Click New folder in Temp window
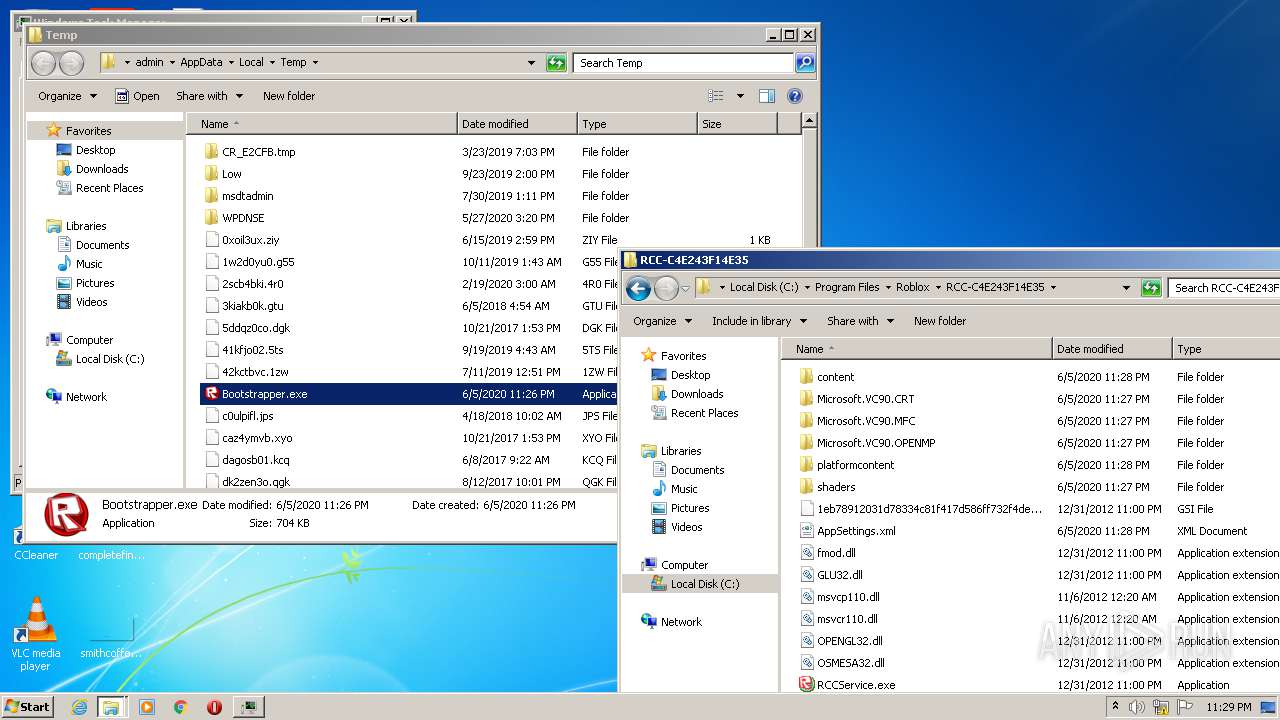This screenshot has height=720, width=1280. tap(289, 96)
